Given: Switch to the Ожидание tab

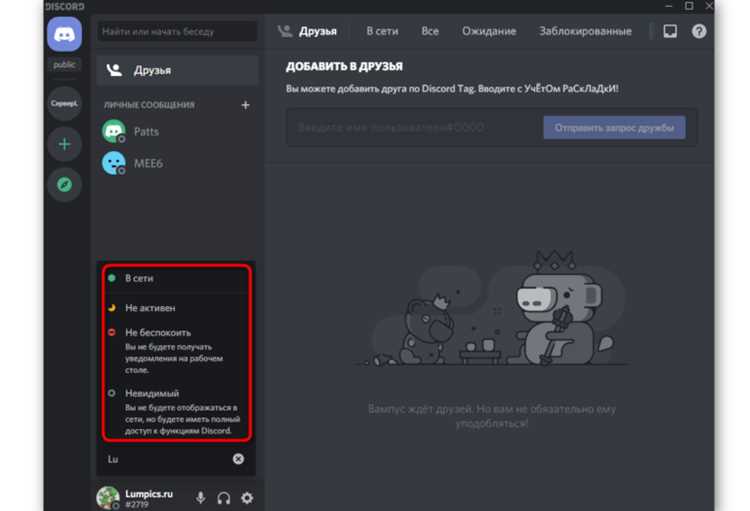Looking at the screenshot, I should coord(489,31).
